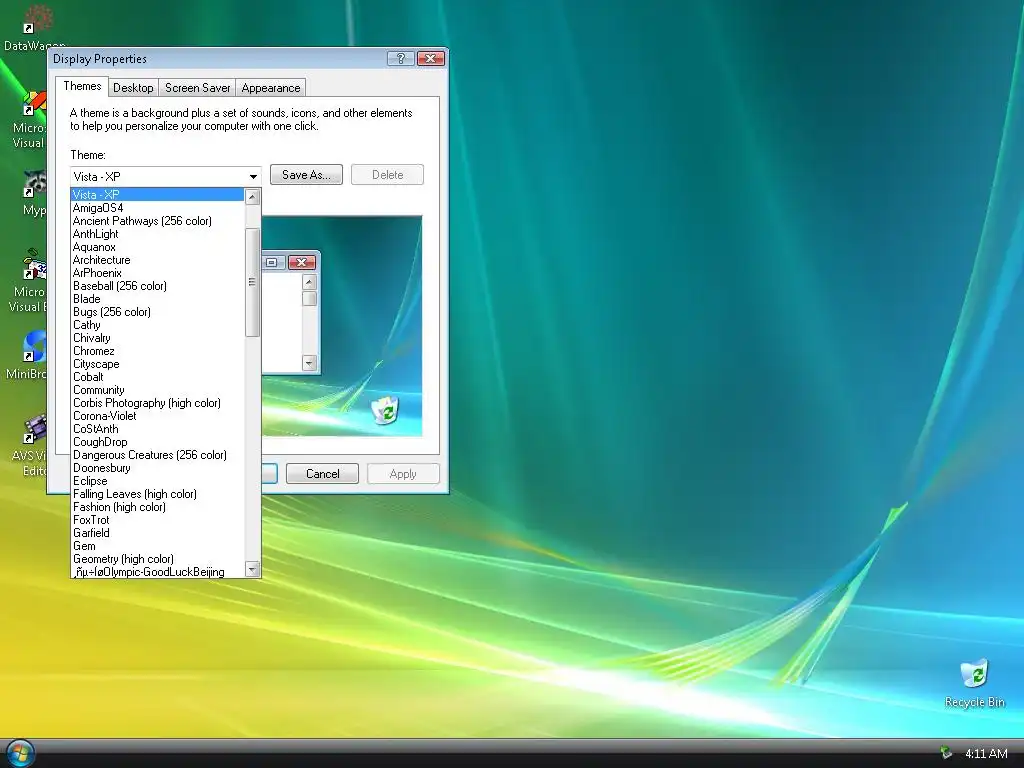Switch to the Themes tab
The height and width of the screenshot is (768, 1024).
coord(82,86)
